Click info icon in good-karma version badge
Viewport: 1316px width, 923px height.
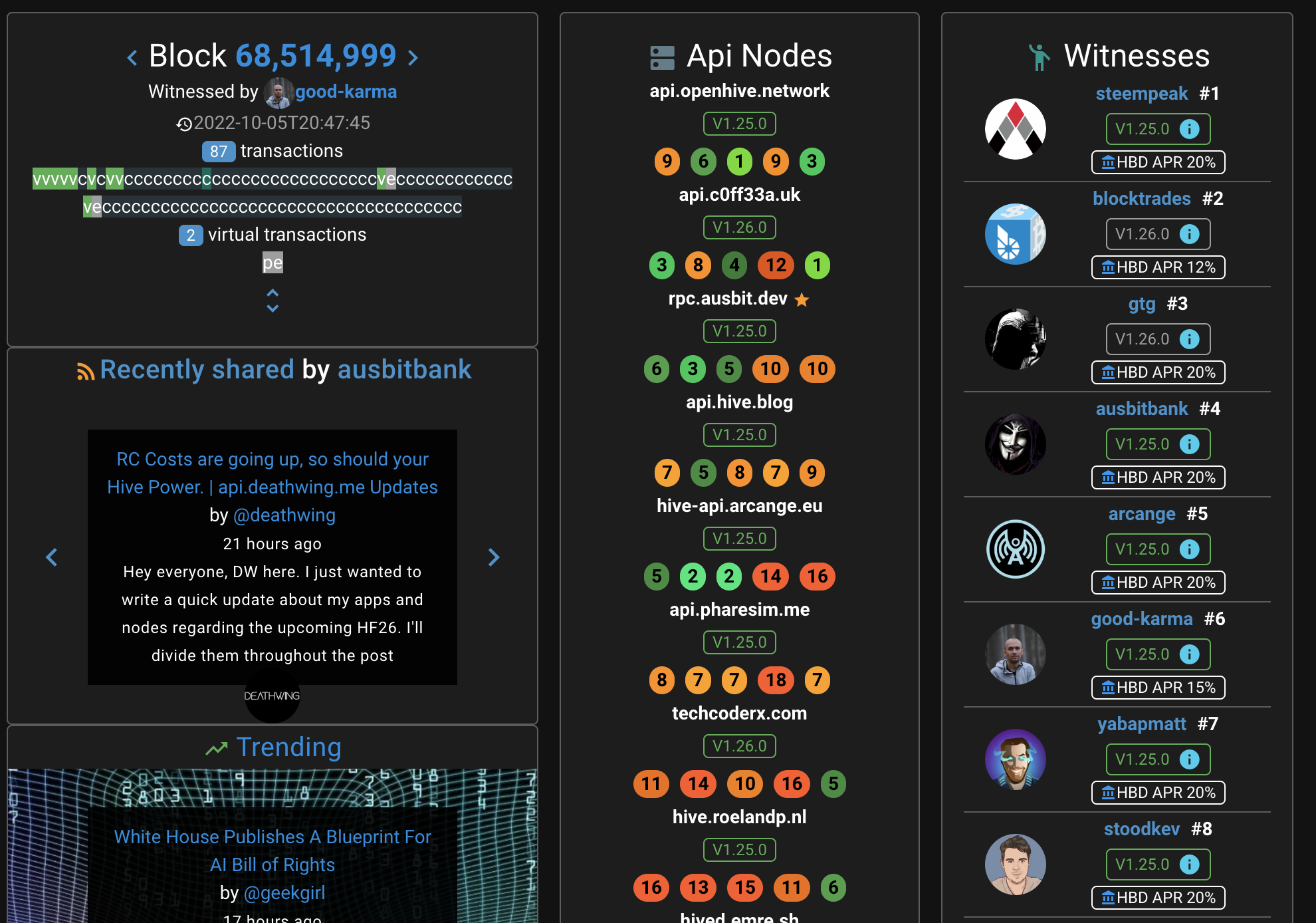pyautogui.click(x=1190, y=654)
